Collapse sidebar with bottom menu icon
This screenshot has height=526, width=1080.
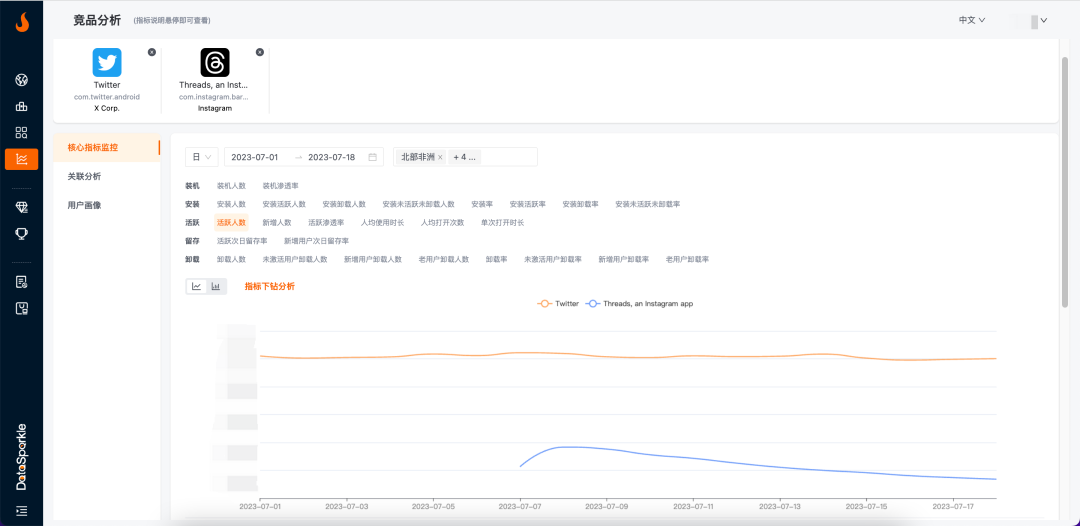coord(21,510)
